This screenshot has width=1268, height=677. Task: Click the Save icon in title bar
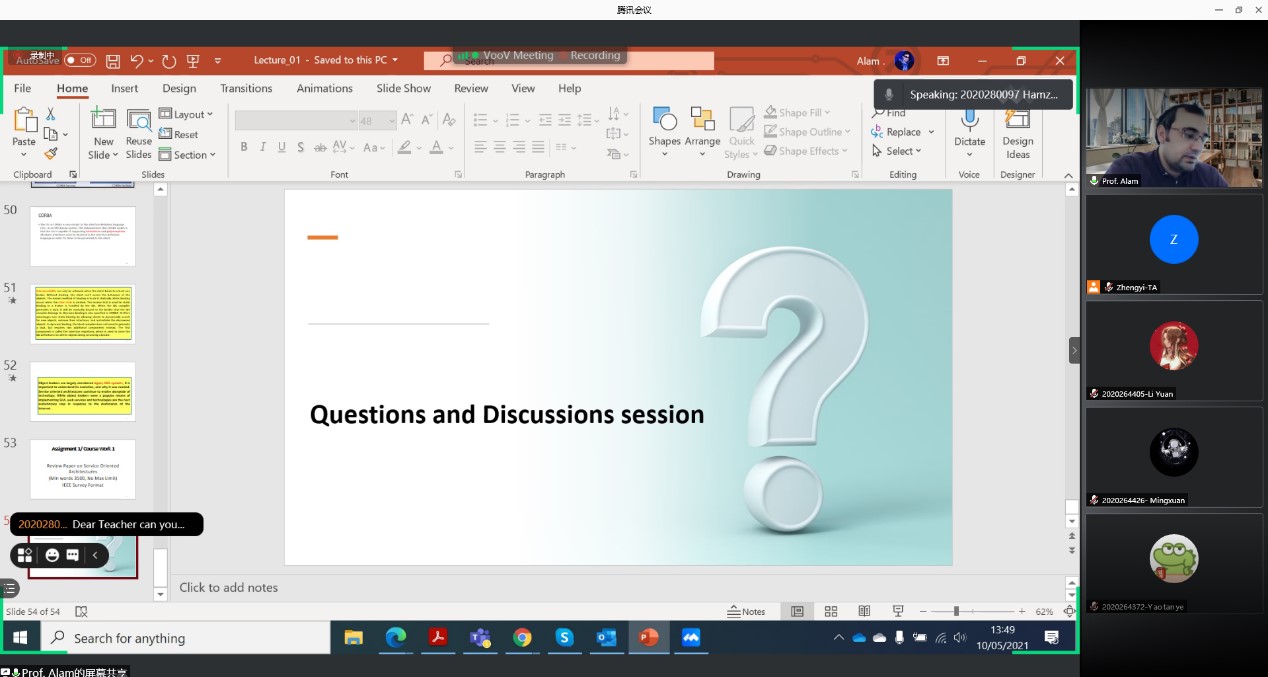coord(113,61)
